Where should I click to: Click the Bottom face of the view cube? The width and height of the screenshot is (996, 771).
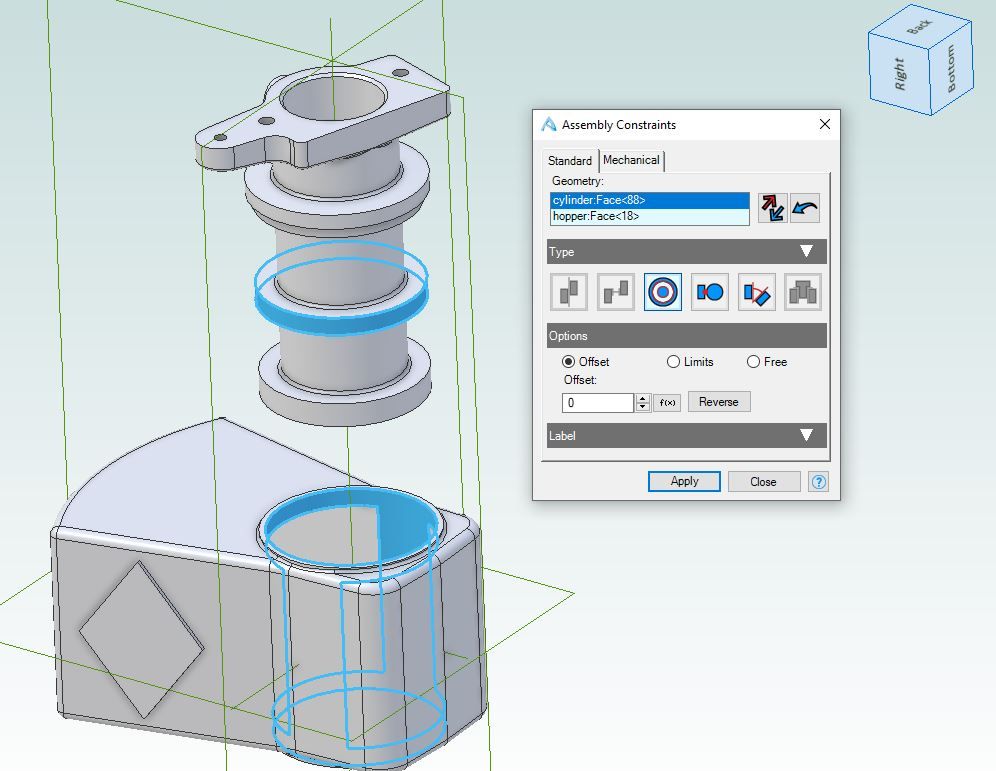pyautogui.click(x=951, y=69)
